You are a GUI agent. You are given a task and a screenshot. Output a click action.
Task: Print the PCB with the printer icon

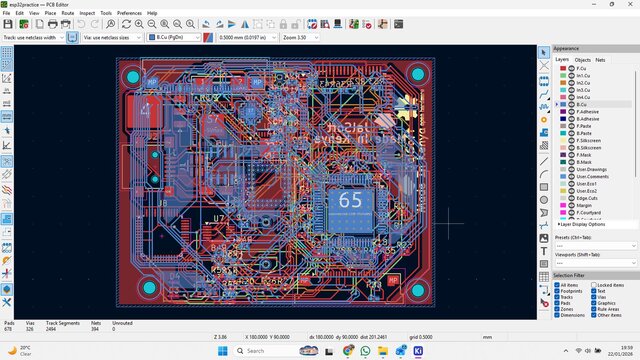[52, 24]
